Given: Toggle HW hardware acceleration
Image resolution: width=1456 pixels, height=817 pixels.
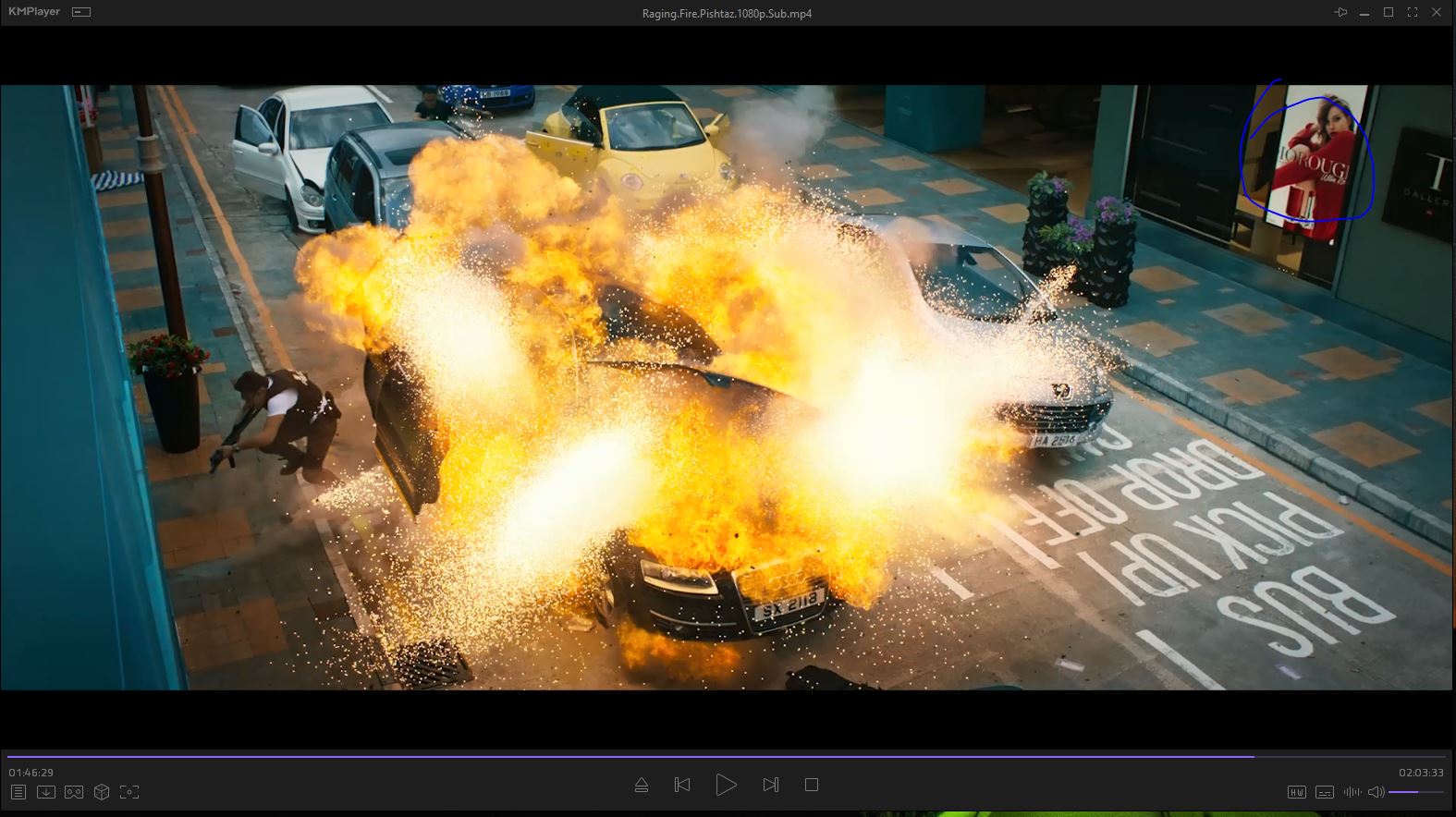Looking at the screenshot, I should point(1297,792).
